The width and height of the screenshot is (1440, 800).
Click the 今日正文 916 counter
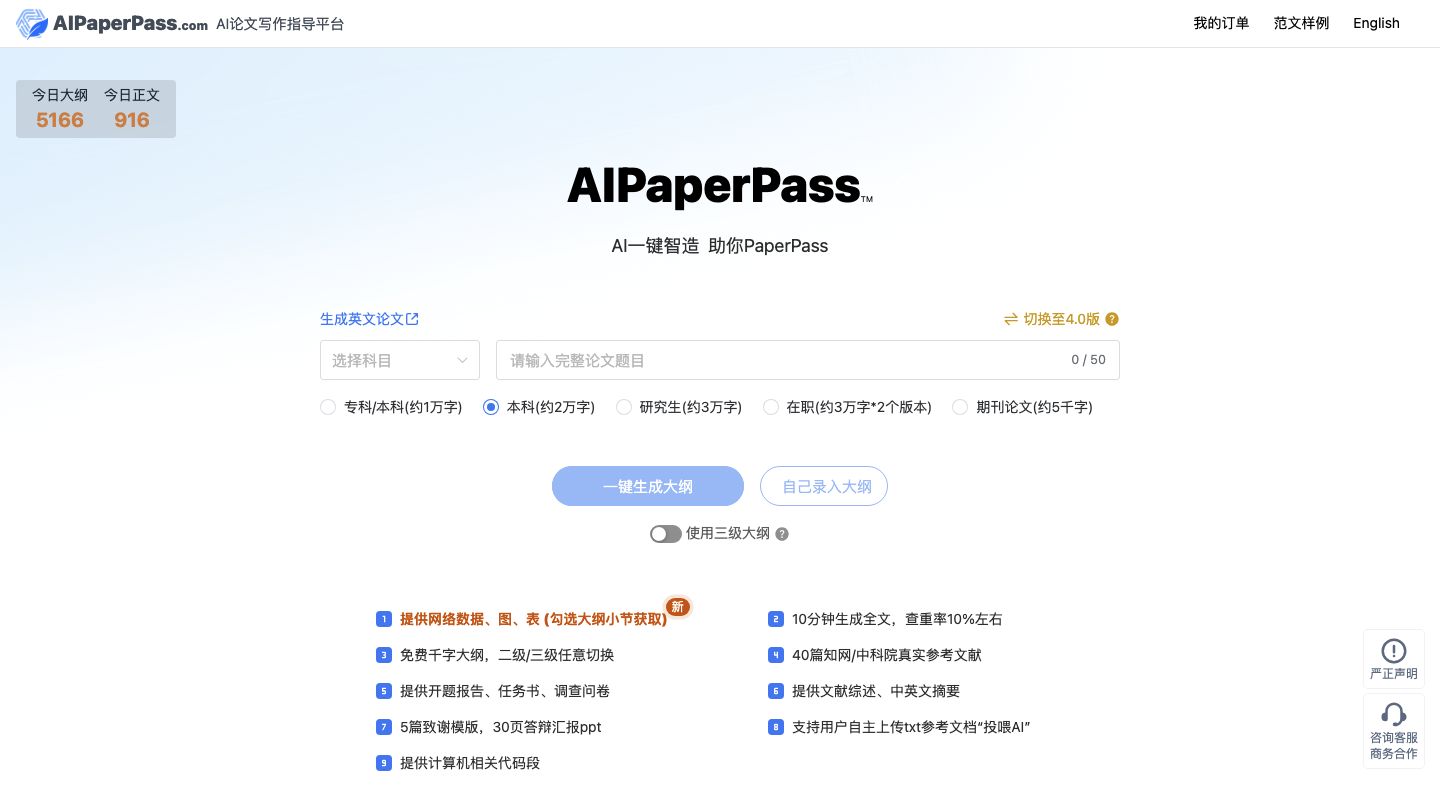(132, 109)
